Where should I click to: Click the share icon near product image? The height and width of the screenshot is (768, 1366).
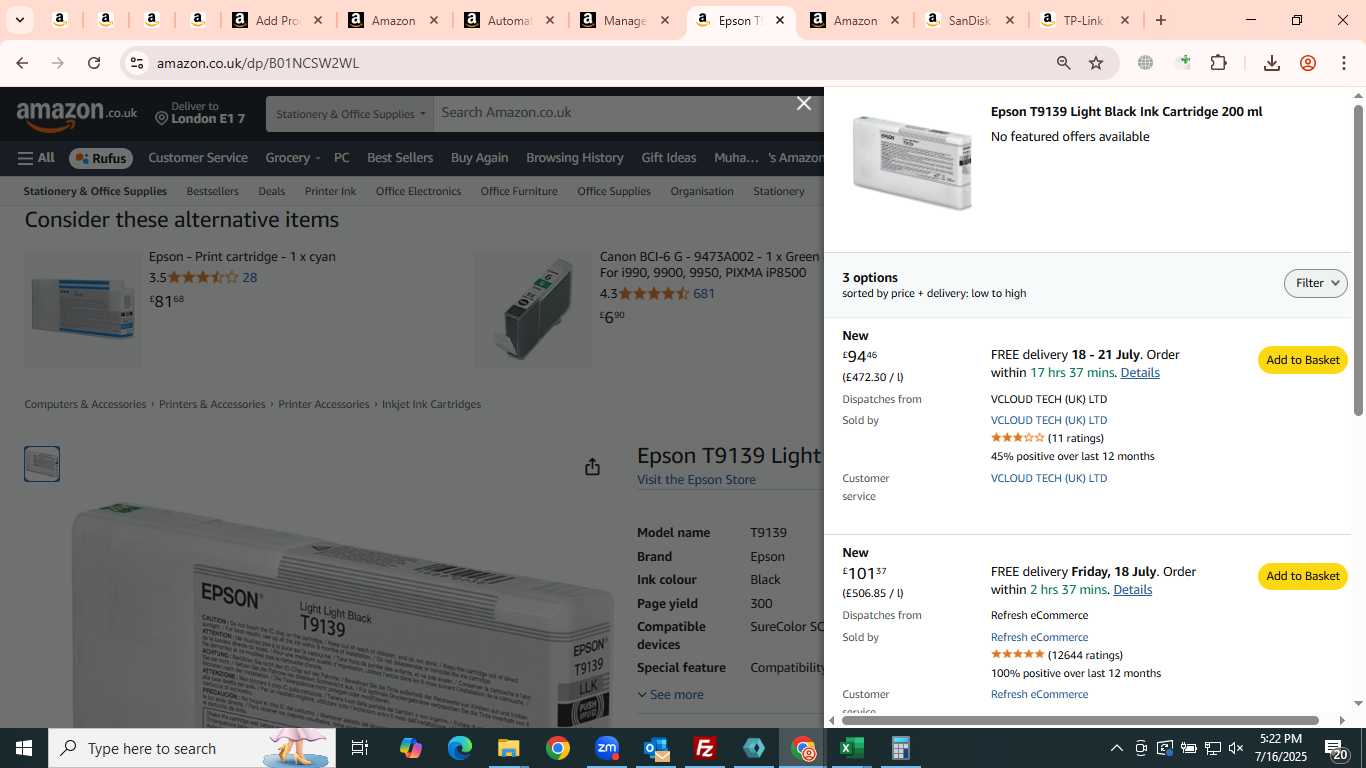pyautogui.click(x=592, y=467)
